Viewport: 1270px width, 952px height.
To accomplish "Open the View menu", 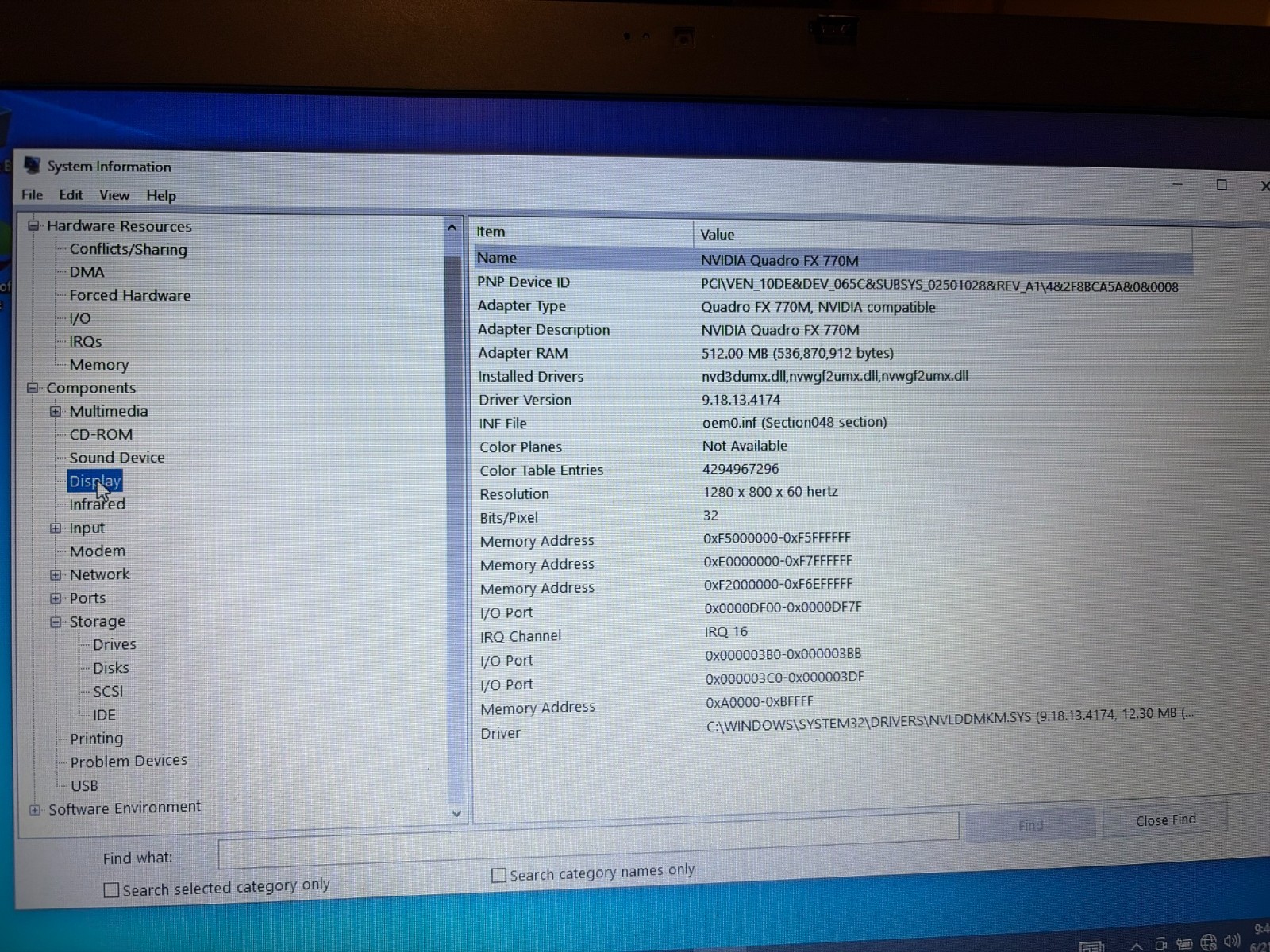I will pyautogui.click(x=114, y=194).
